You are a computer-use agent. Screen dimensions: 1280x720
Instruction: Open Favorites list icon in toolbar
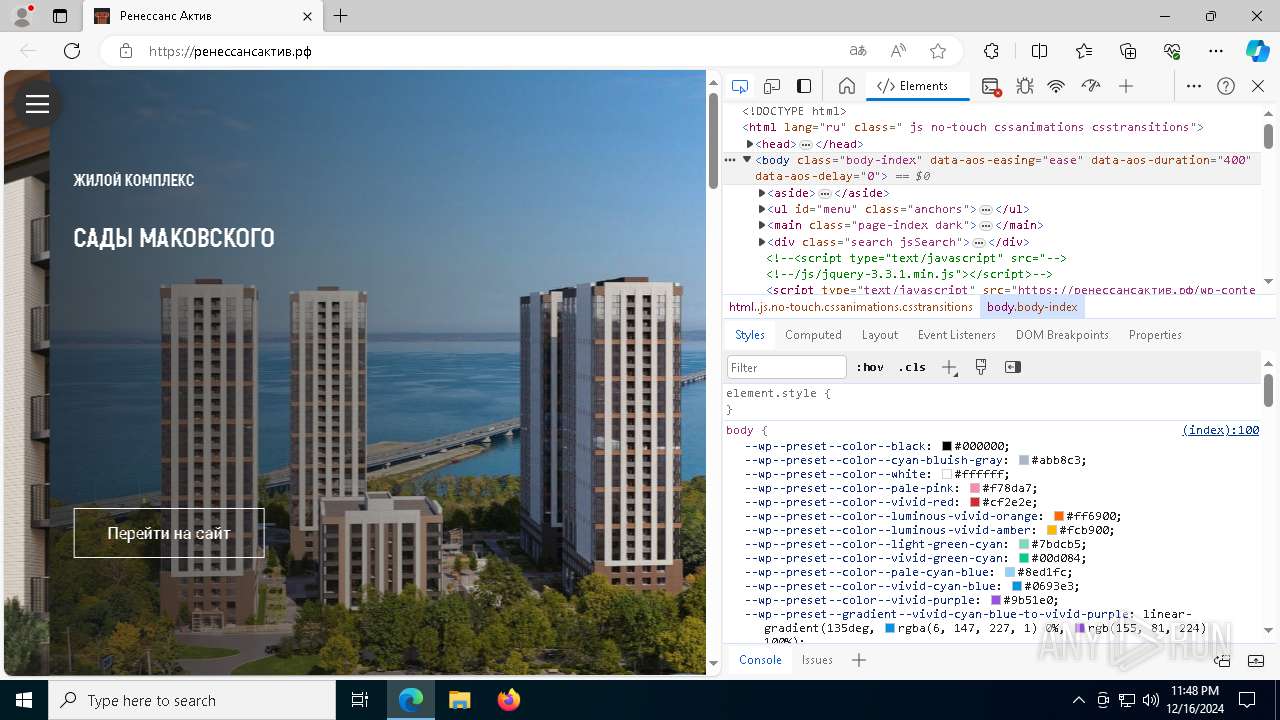(x=1084, y=51)
